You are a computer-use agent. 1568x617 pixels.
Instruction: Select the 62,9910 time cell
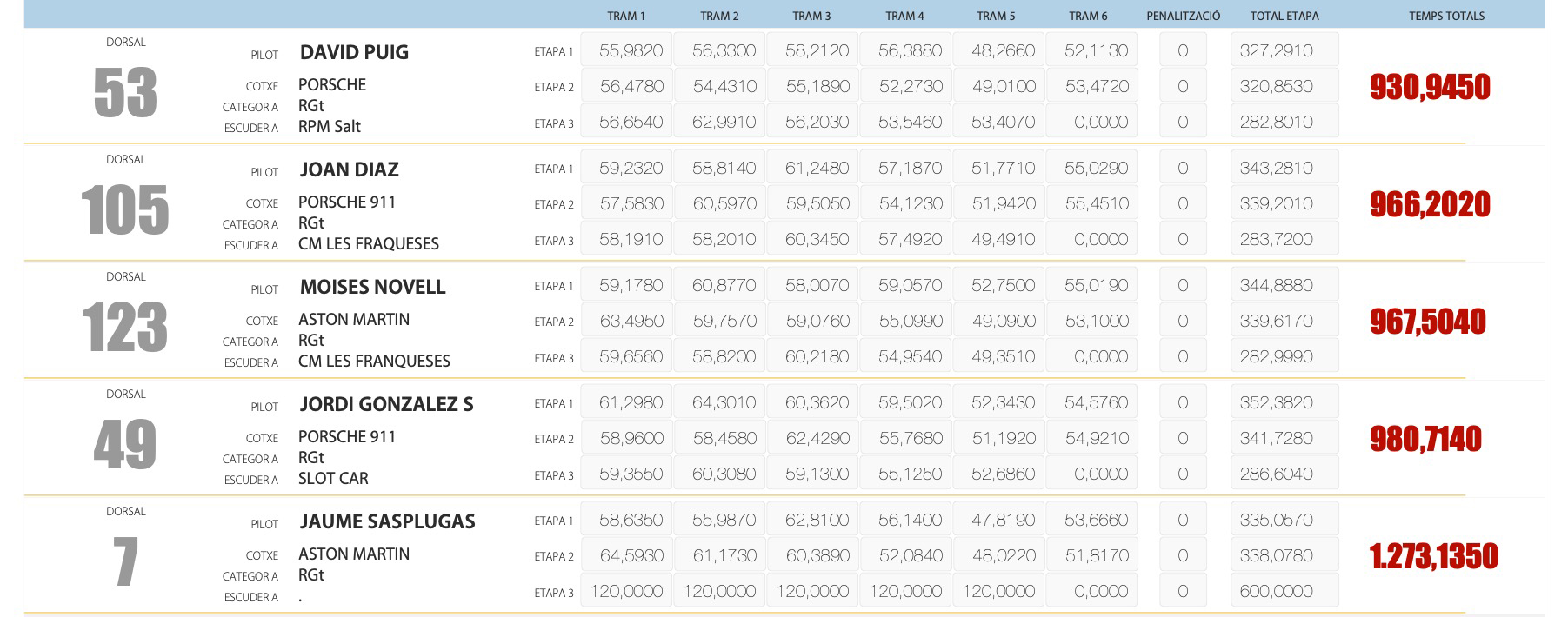tap(724, 123)
